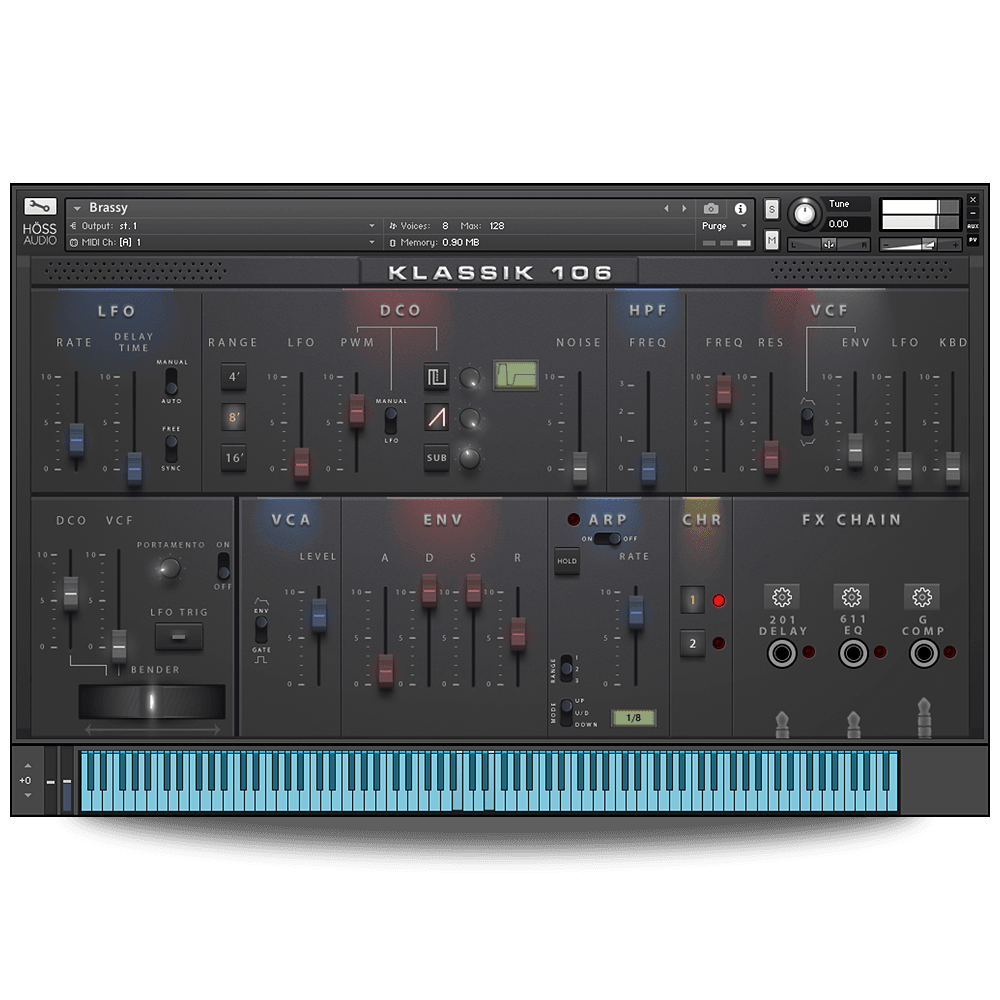The image size is (1000, 1000).
Task: Toggle the VCF envelope polarity switch
Action: pyautogui.click(x=807, y=422)
